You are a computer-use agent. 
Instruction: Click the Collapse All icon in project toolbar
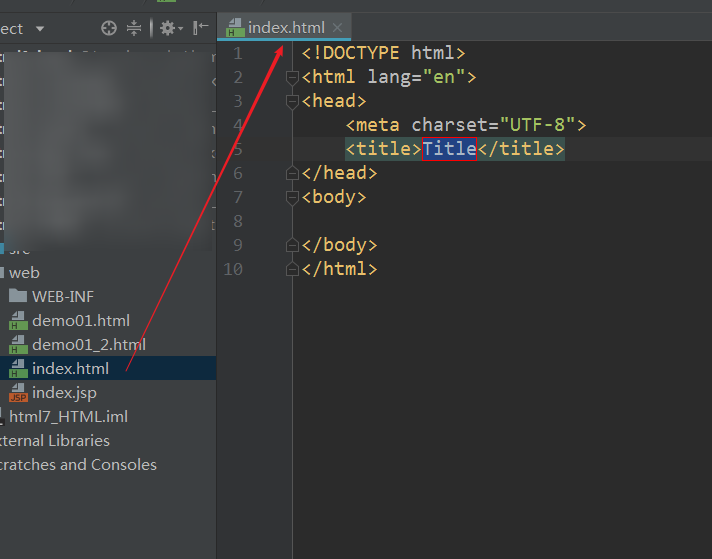(x=134, y=28)
